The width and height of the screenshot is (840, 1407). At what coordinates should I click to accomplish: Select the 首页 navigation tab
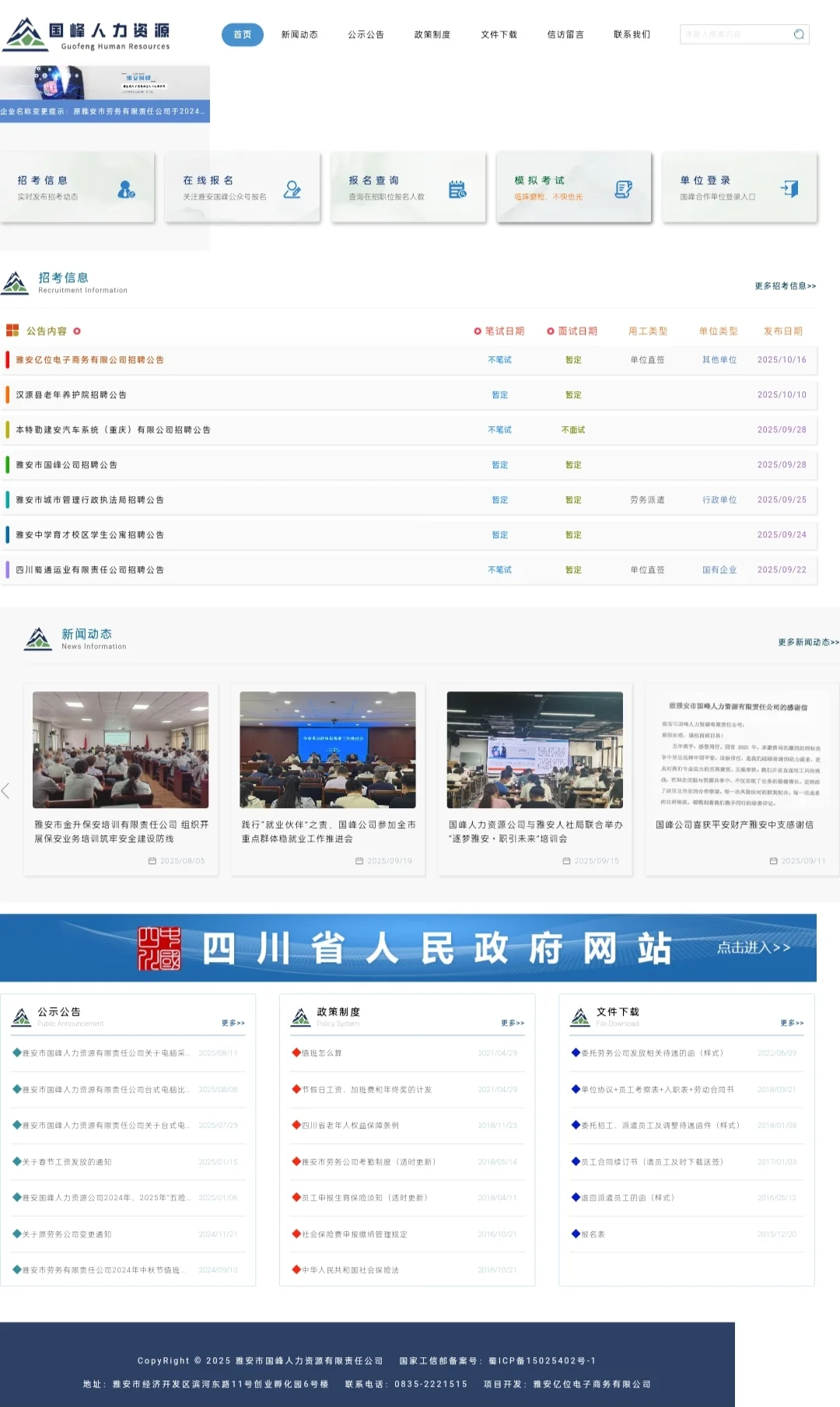click(243, 34)
